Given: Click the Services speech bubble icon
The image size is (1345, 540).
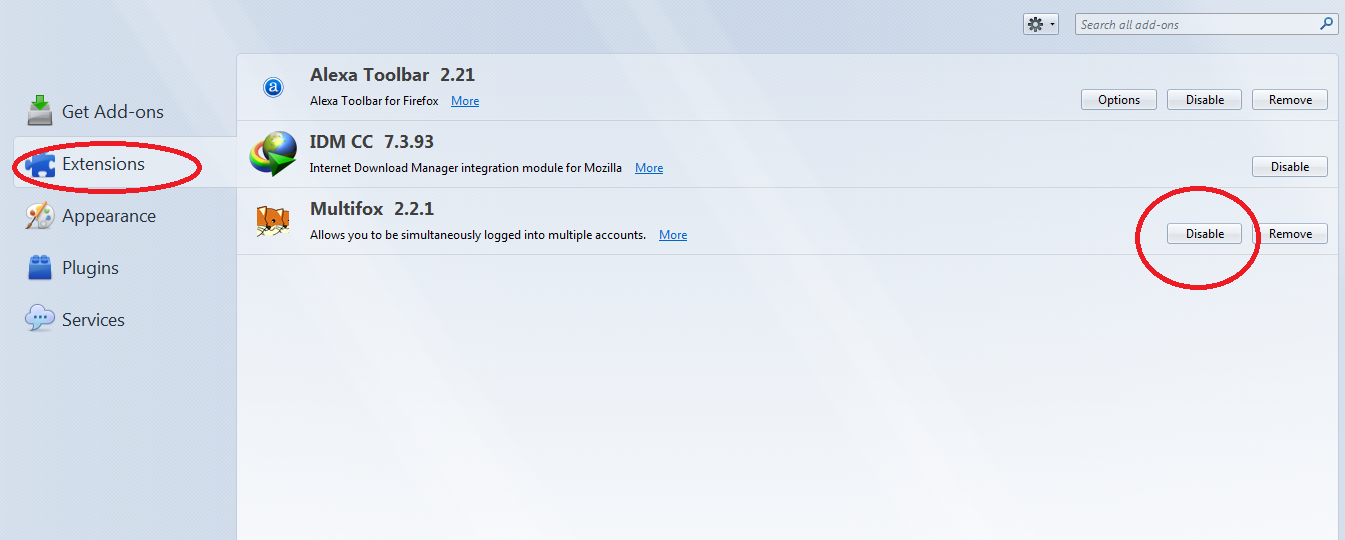Looking at the screenshot, I should click(x=40, y=319).
